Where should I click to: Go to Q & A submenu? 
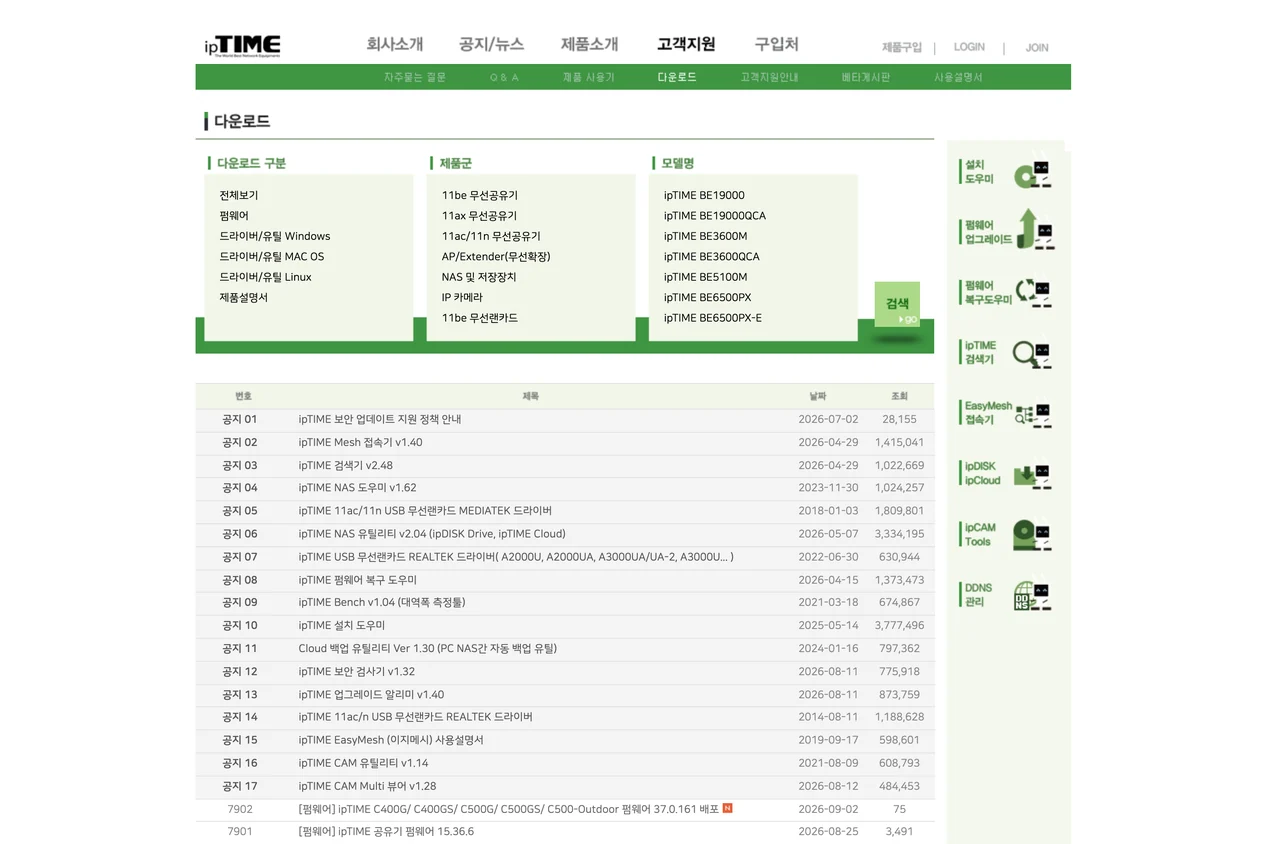click(x=504, y=77)
